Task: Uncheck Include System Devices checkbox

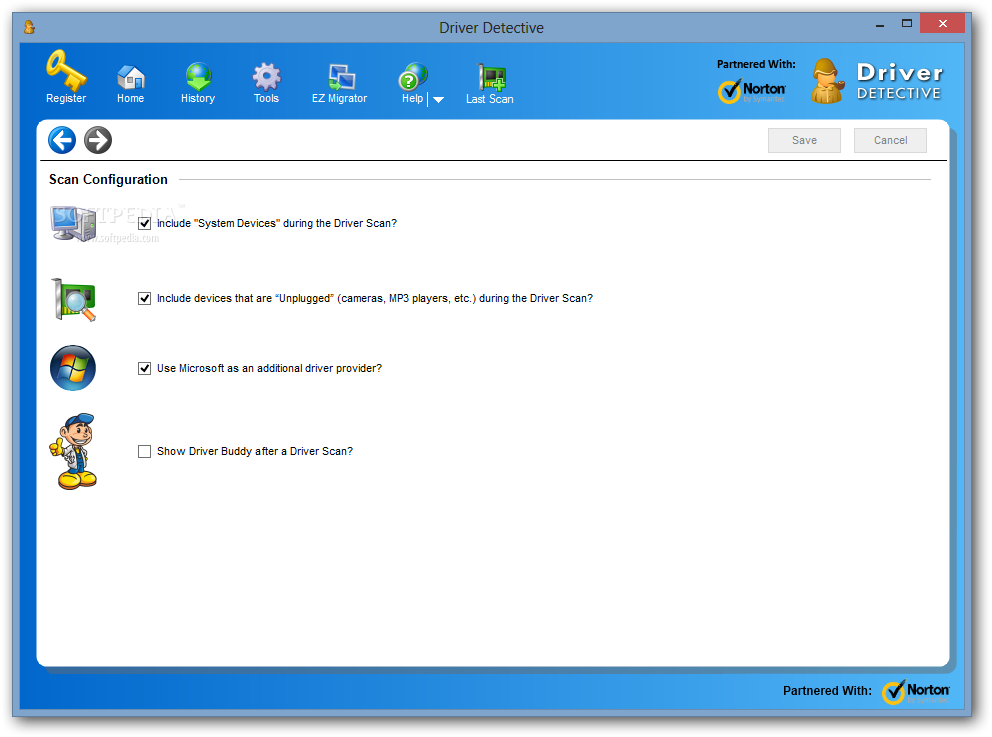Action: [144, 223]
